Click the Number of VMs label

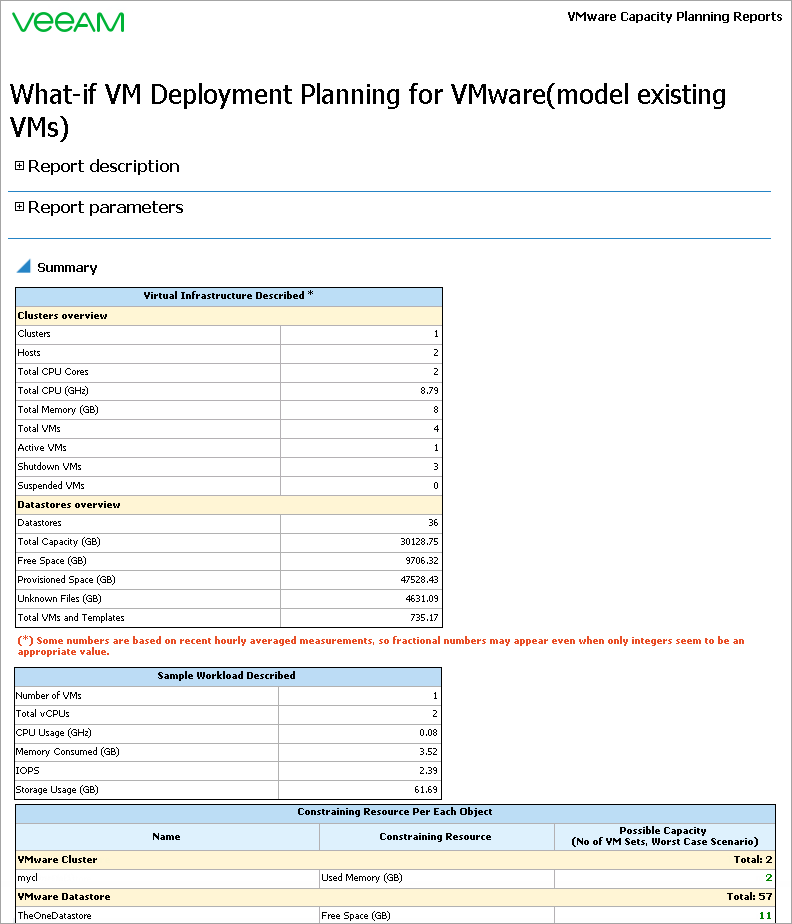48,695
